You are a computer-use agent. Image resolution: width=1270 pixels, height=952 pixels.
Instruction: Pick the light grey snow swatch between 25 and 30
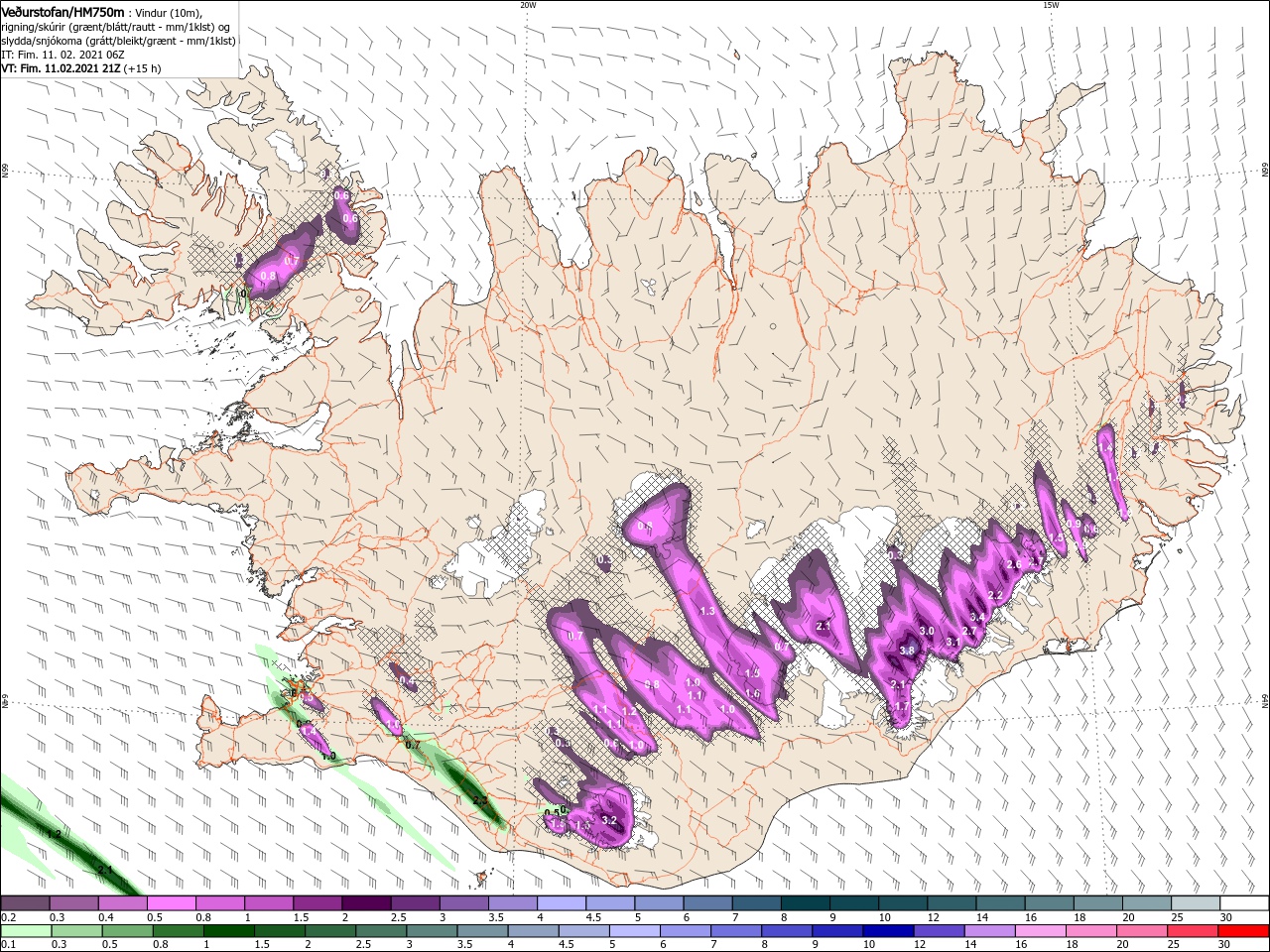pyautogui.click(x=1196, y=903)
